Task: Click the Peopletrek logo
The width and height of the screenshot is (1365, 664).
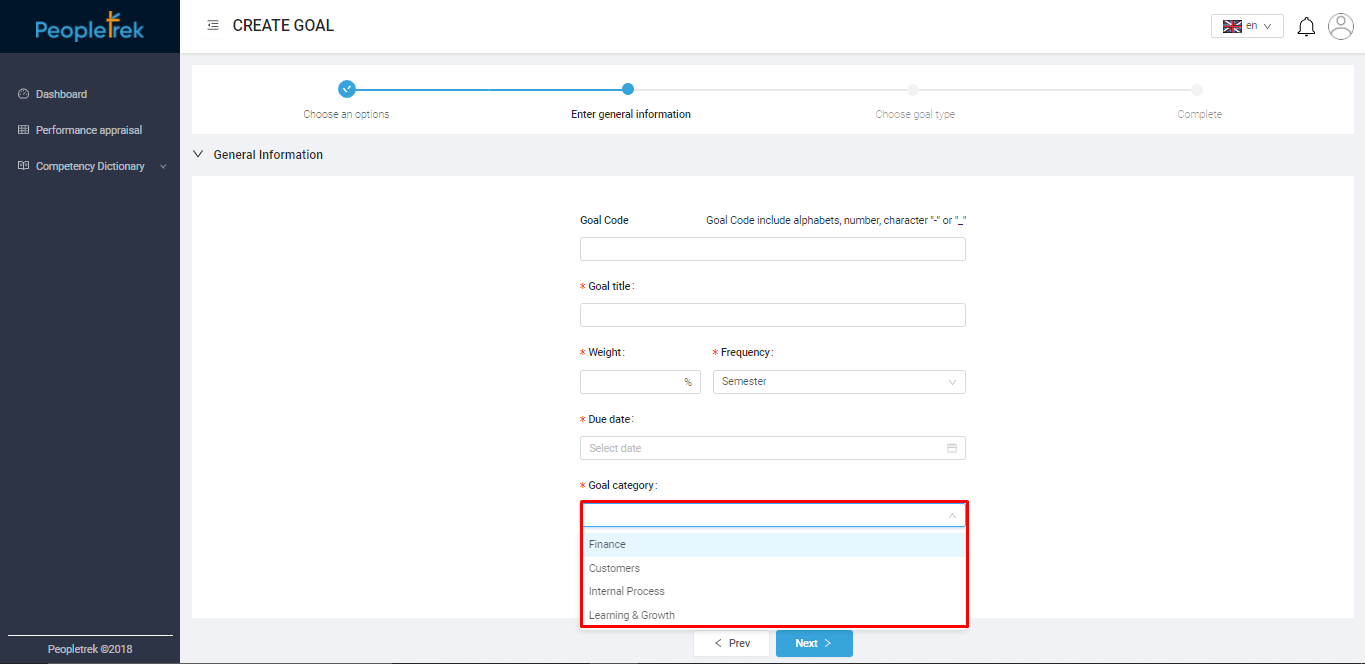Action: point(90,27)
